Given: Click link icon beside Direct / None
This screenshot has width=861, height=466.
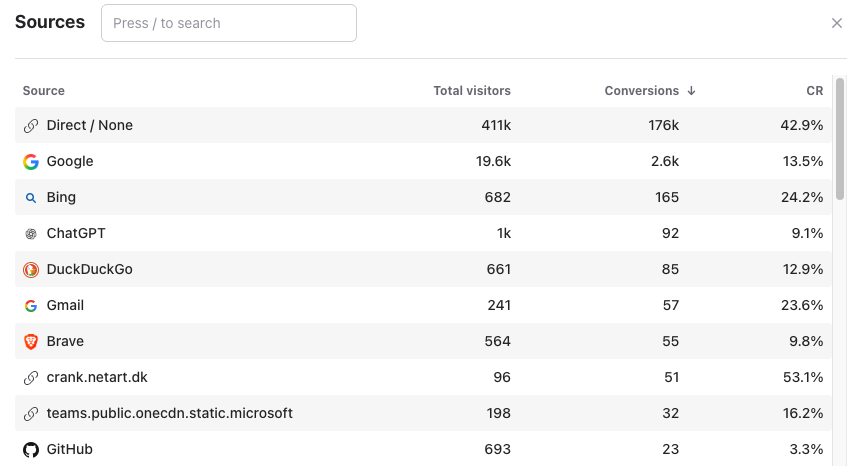Looking at the screenshot, I should (x=31, y=126).
